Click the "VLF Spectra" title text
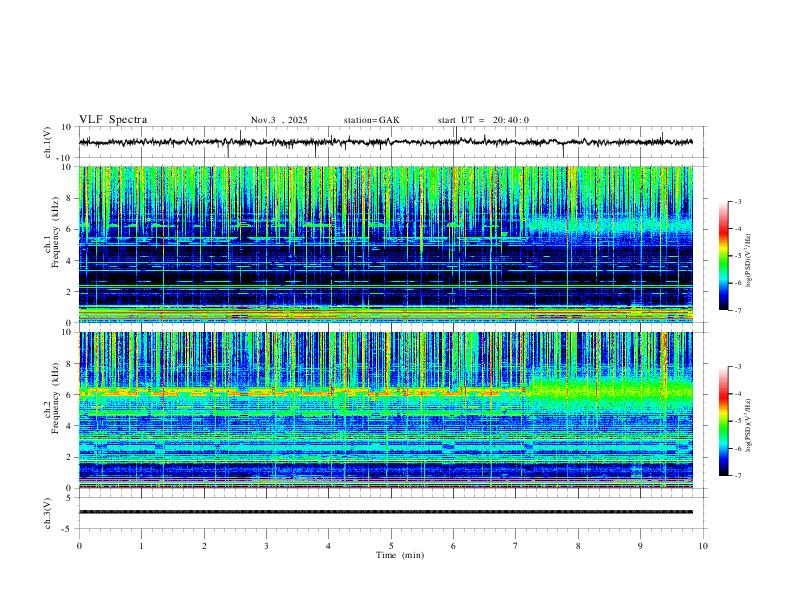792x612 pixels. click(x=113, y=119)
